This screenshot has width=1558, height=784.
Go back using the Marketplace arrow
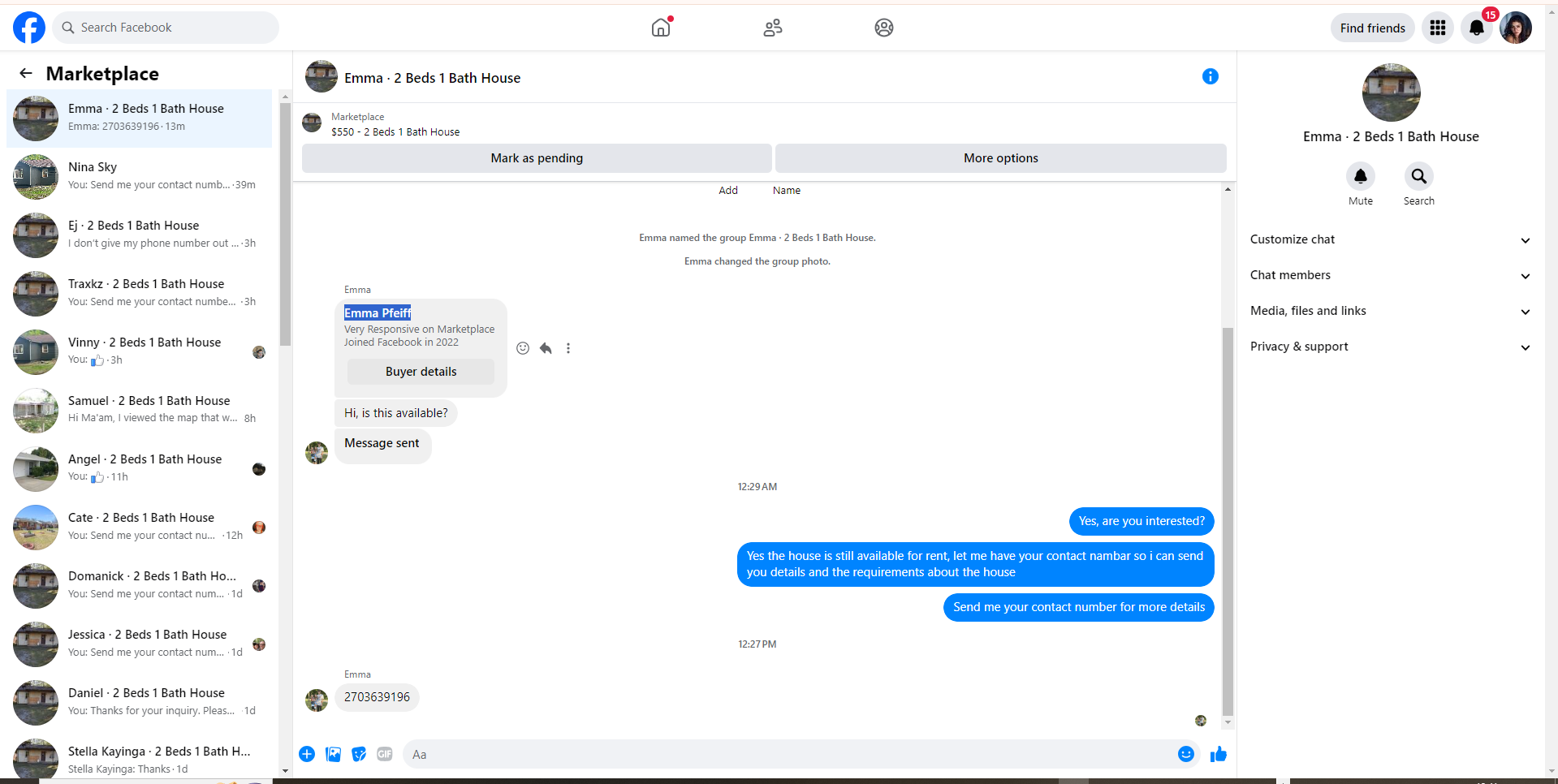[x=26, y=74]
